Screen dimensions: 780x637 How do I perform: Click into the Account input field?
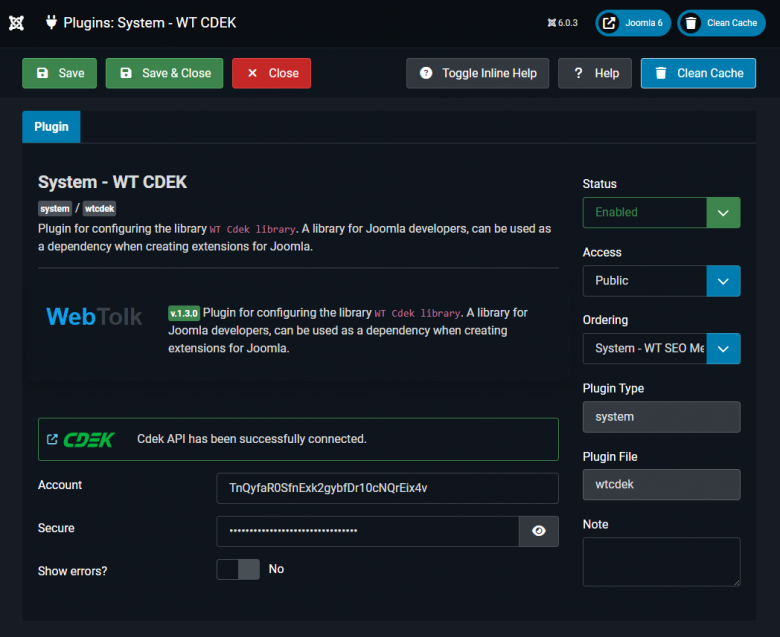click(x=387, y=488)
